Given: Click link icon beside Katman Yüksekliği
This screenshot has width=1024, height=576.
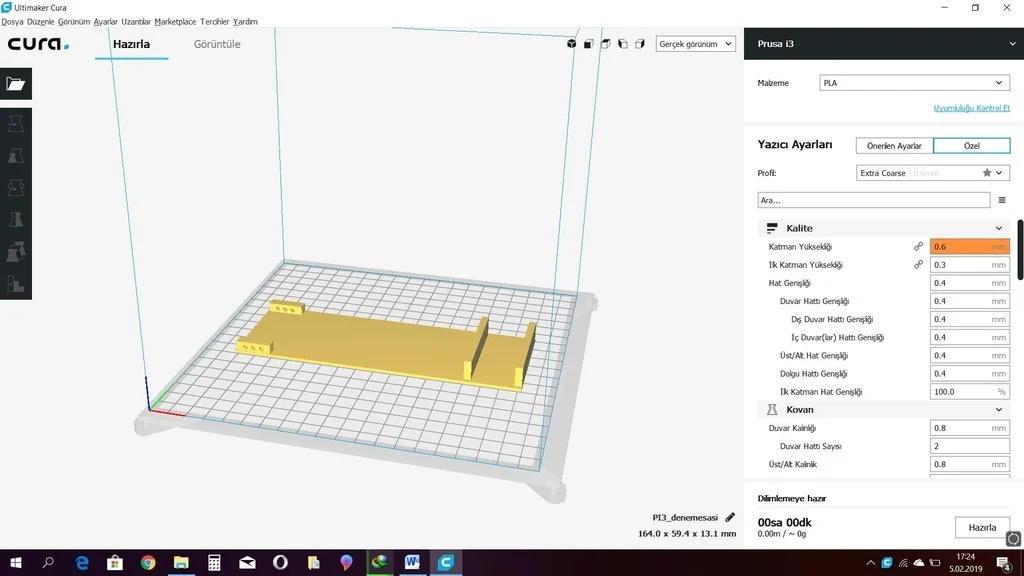Looking at the screenshot, I should click(x=918, y=247).
